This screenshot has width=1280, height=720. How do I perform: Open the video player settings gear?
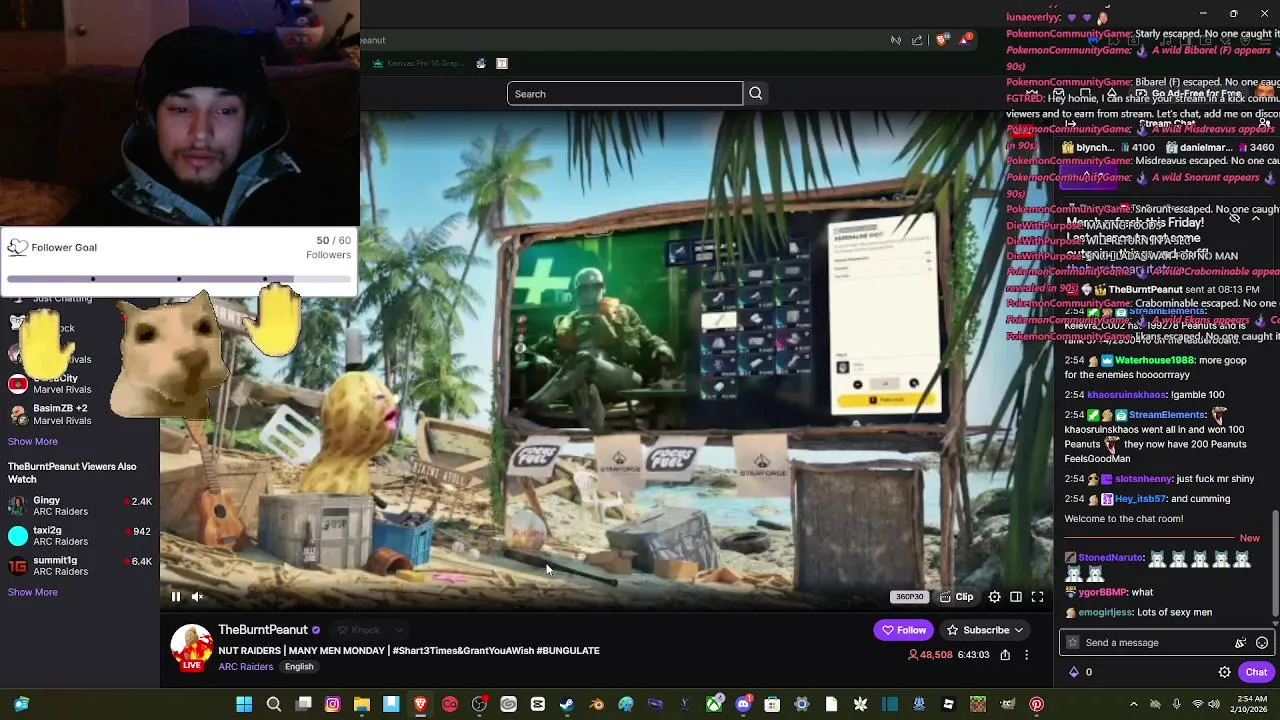pyautogui.click(x=994, y=597)
